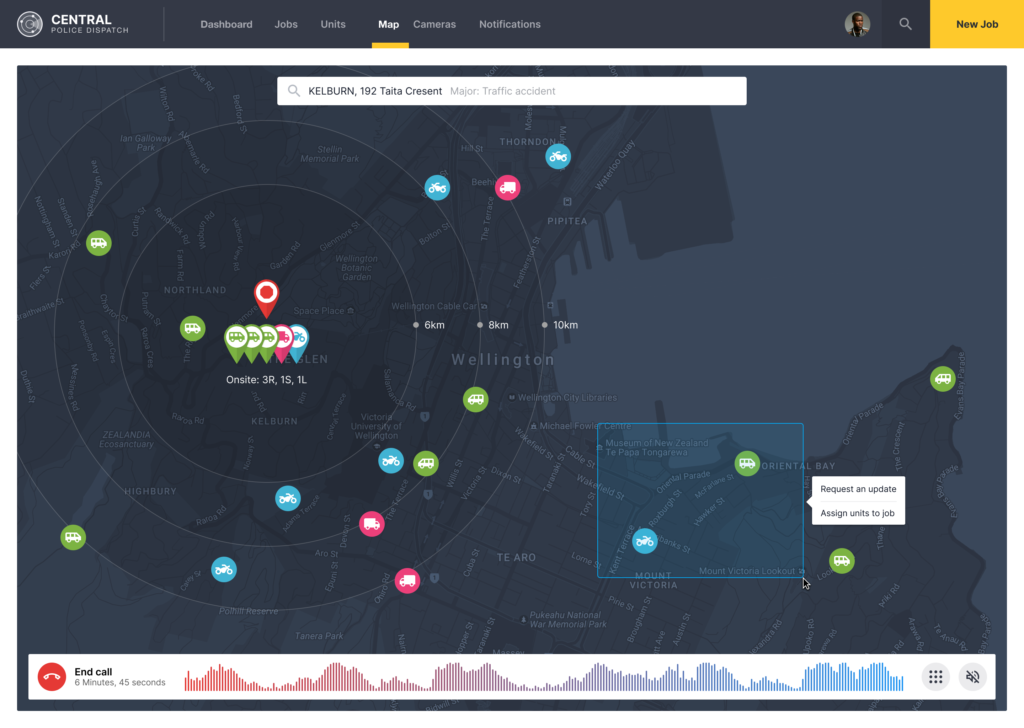Select the green bus marker in Highbury
The image size is (1024, 728).
(73, 537)
